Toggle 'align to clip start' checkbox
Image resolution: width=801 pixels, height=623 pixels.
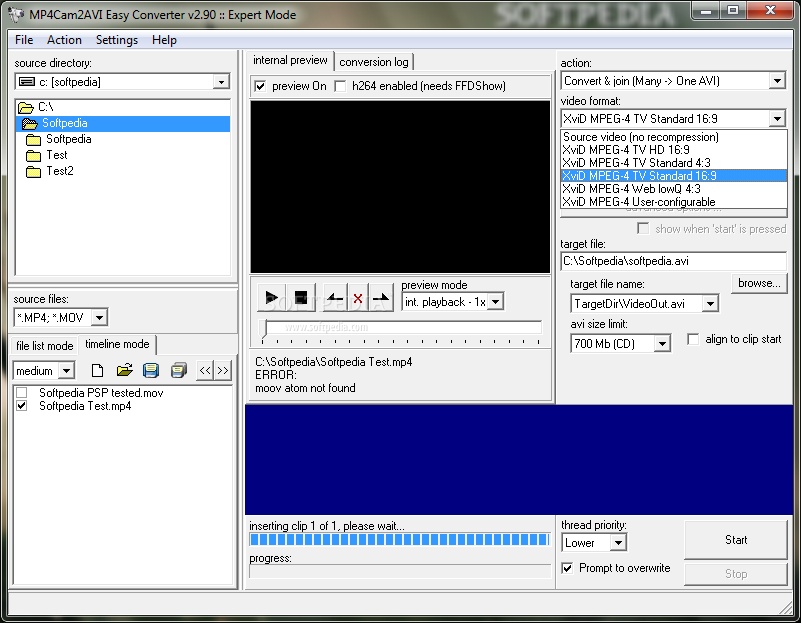(x=693, y=339)
